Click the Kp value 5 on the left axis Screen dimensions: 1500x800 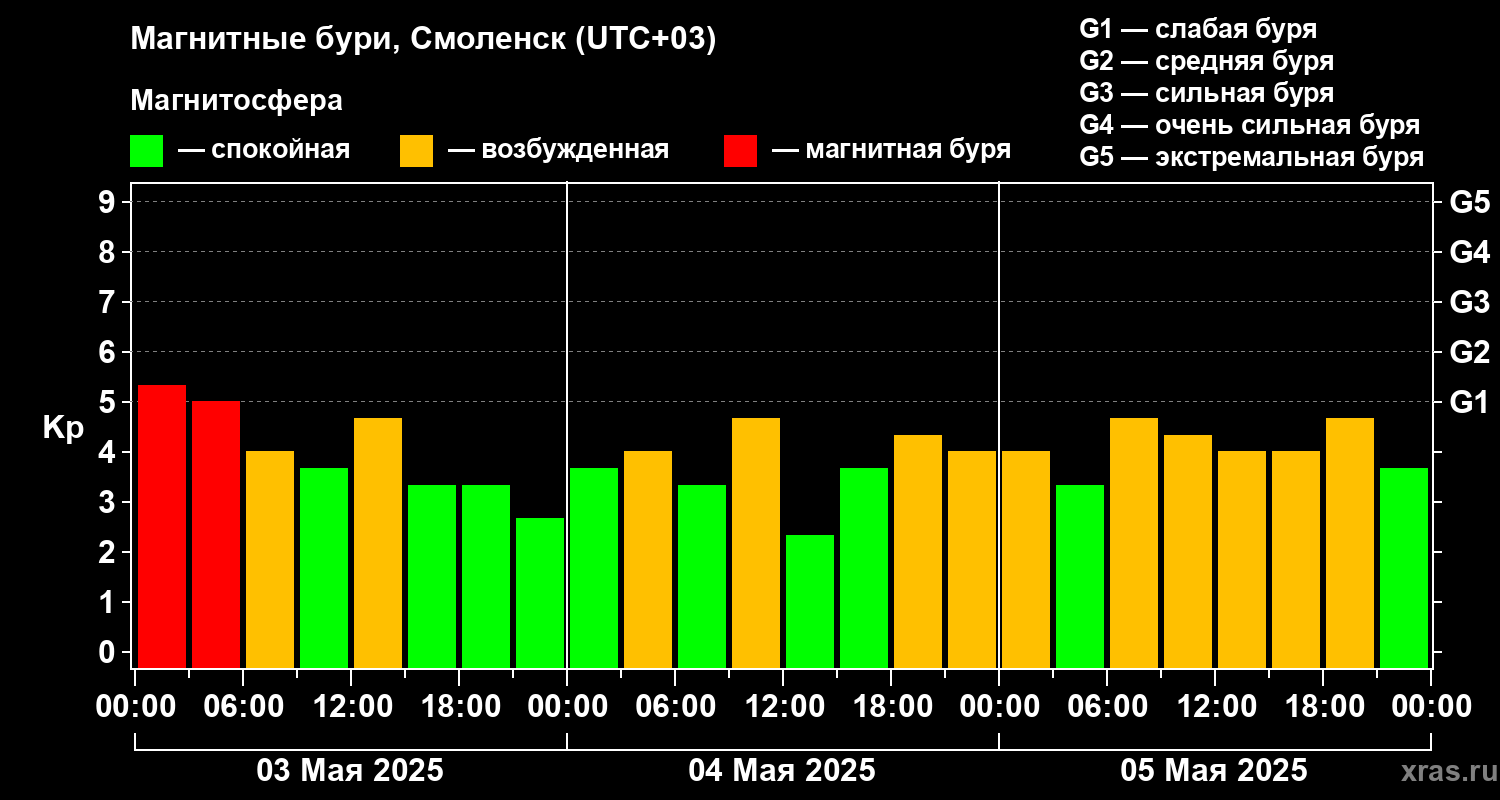click(x=108, y=402)
